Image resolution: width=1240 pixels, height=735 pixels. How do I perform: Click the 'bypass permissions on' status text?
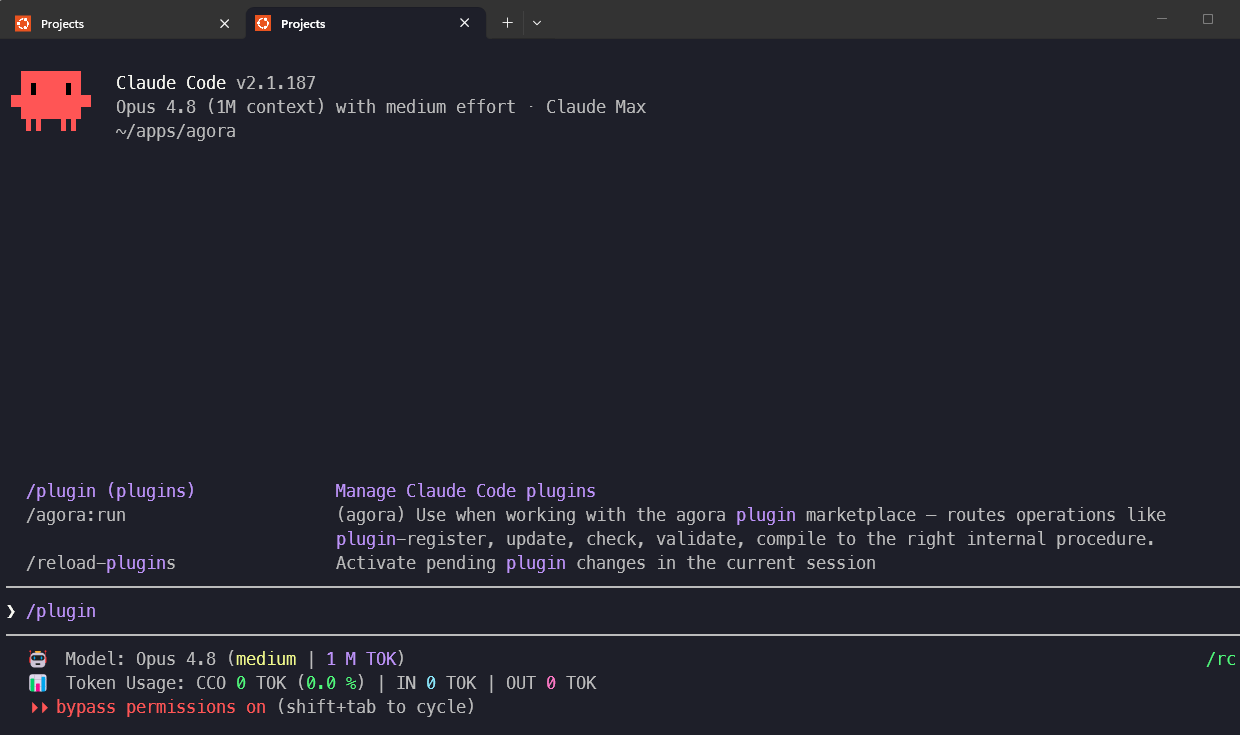point(161,707)
